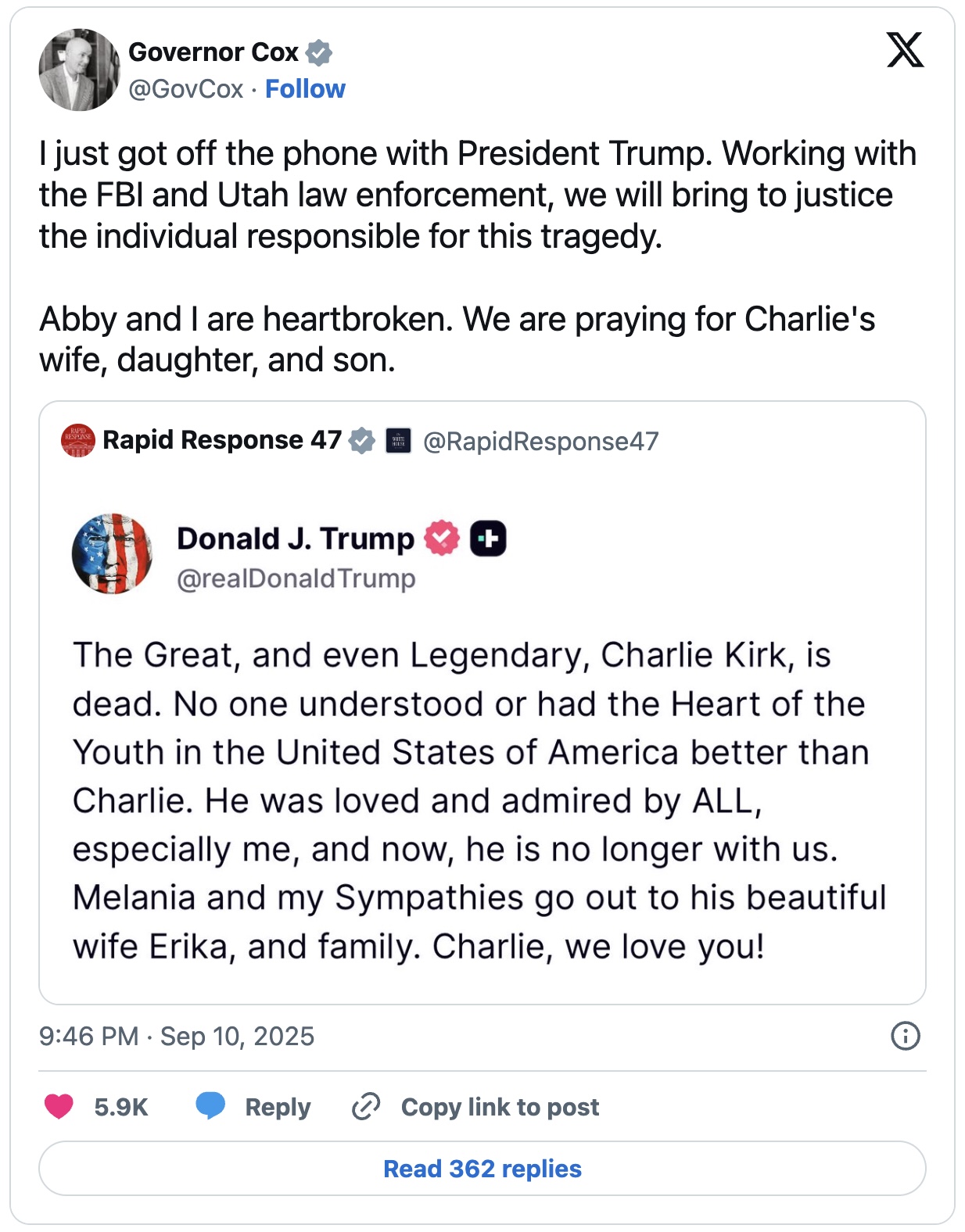Viewport: 965px width, 1232px height.
Task: Click the black plus badge beside Trump's name
Action: tap(488, 539)
